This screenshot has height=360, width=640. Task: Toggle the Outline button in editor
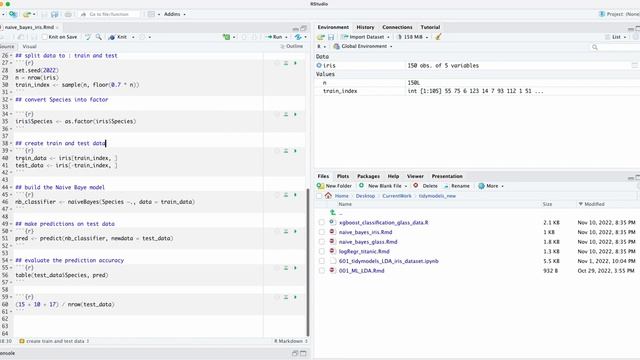tap(291, 47)
